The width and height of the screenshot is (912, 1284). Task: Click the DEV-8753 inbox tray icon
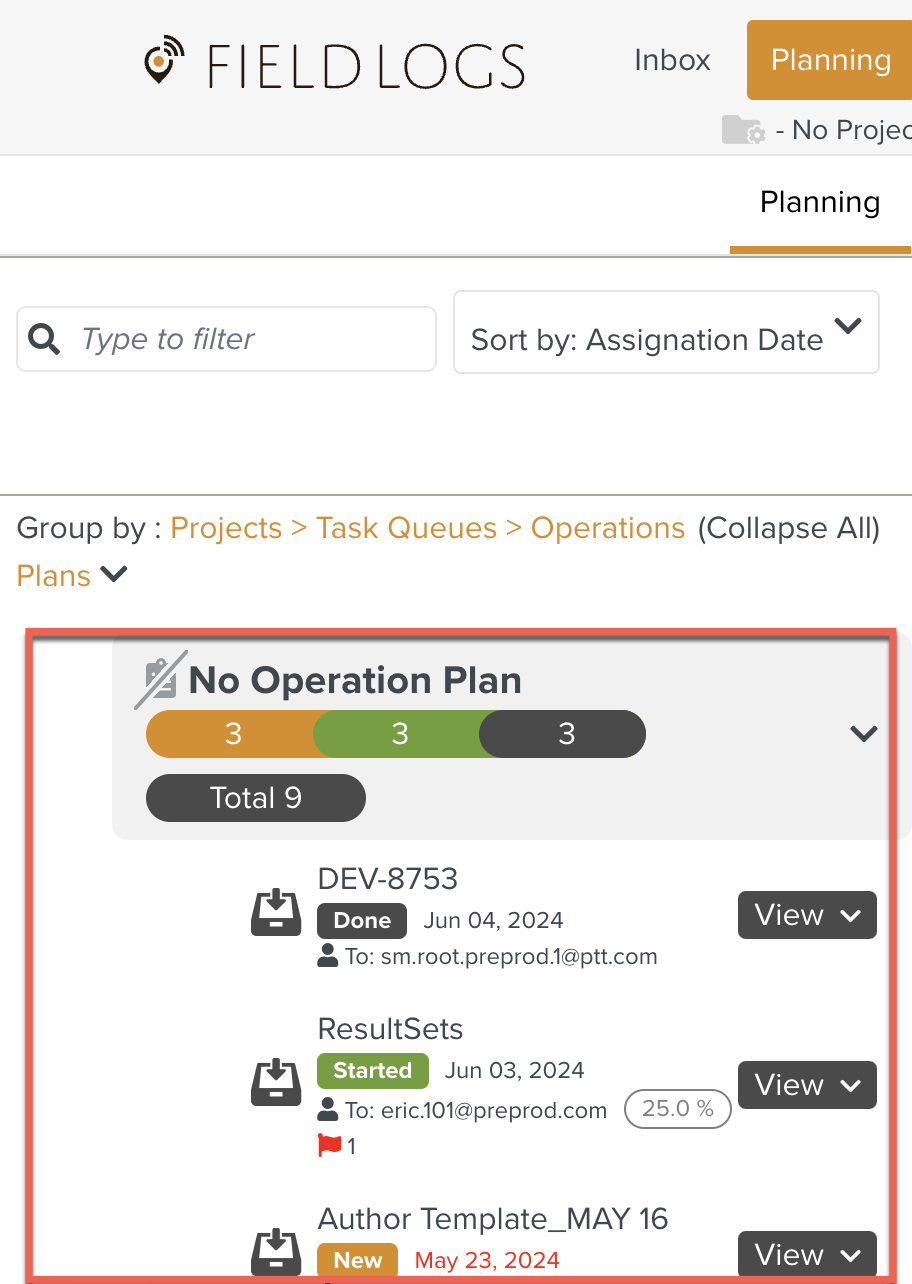pyautogui.click(x=275, y=913)
